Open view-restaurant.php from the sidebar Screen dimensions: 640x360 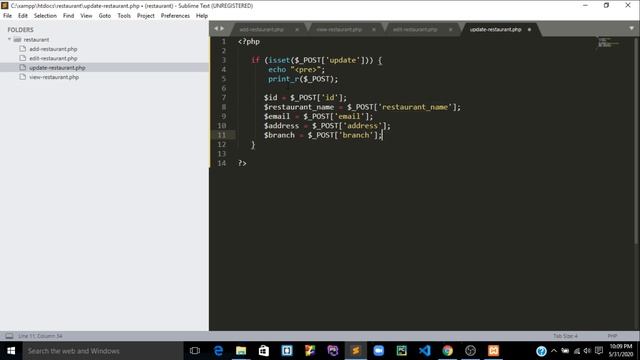[54, 77]
